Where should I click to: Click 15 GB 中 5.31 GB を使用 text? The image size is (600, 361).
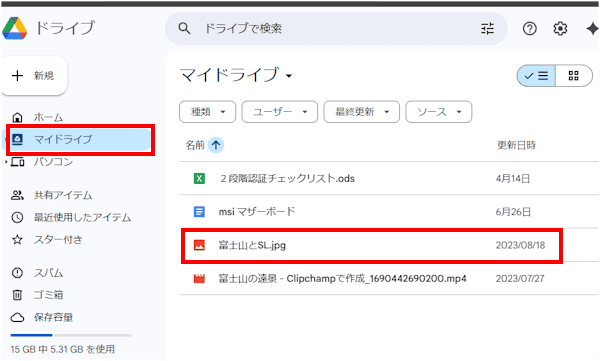63,349
